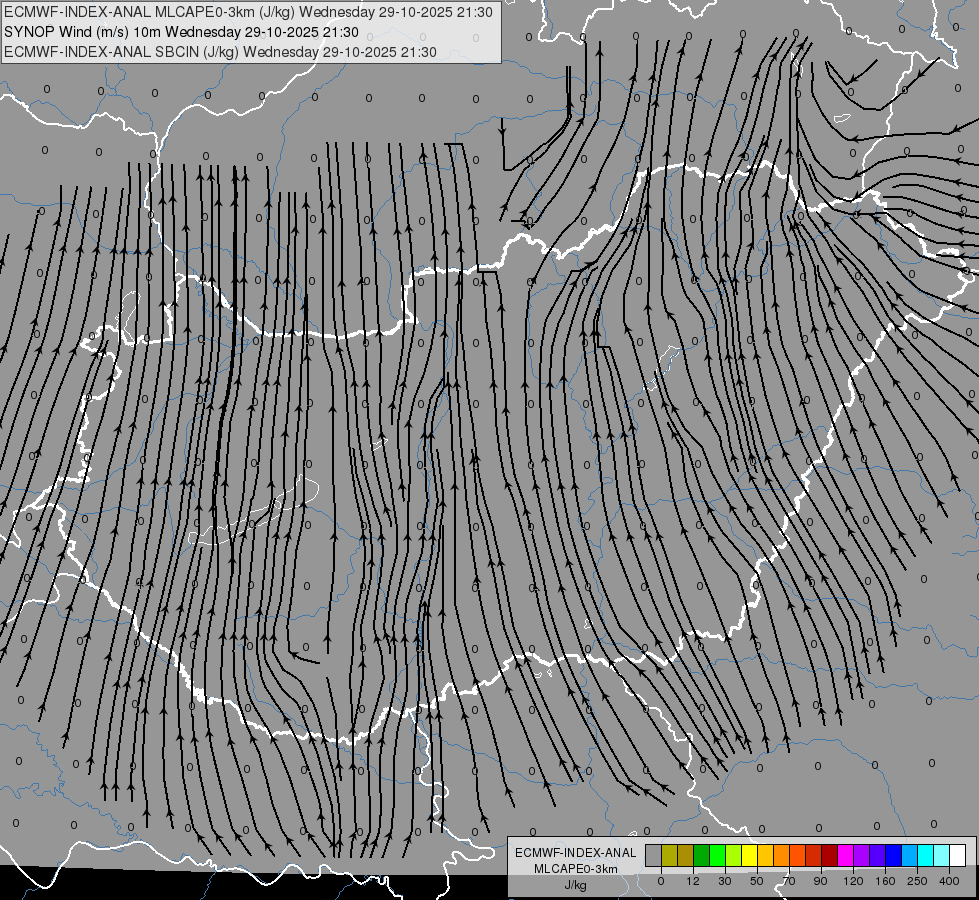Click the bright yellow legend swatch

tap(749, 855)
